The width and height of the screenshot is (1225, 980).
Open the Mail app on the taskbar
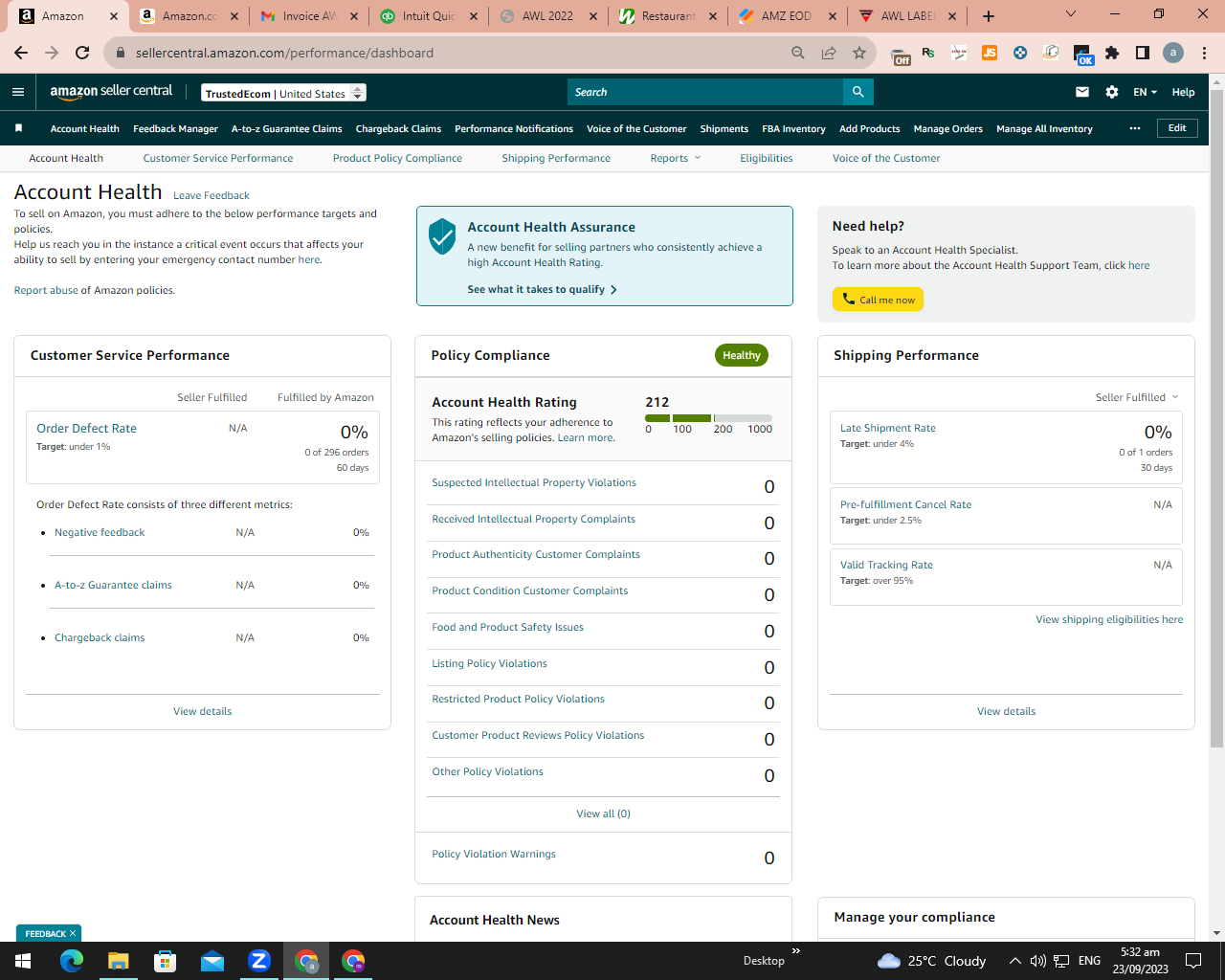[212, 961]
